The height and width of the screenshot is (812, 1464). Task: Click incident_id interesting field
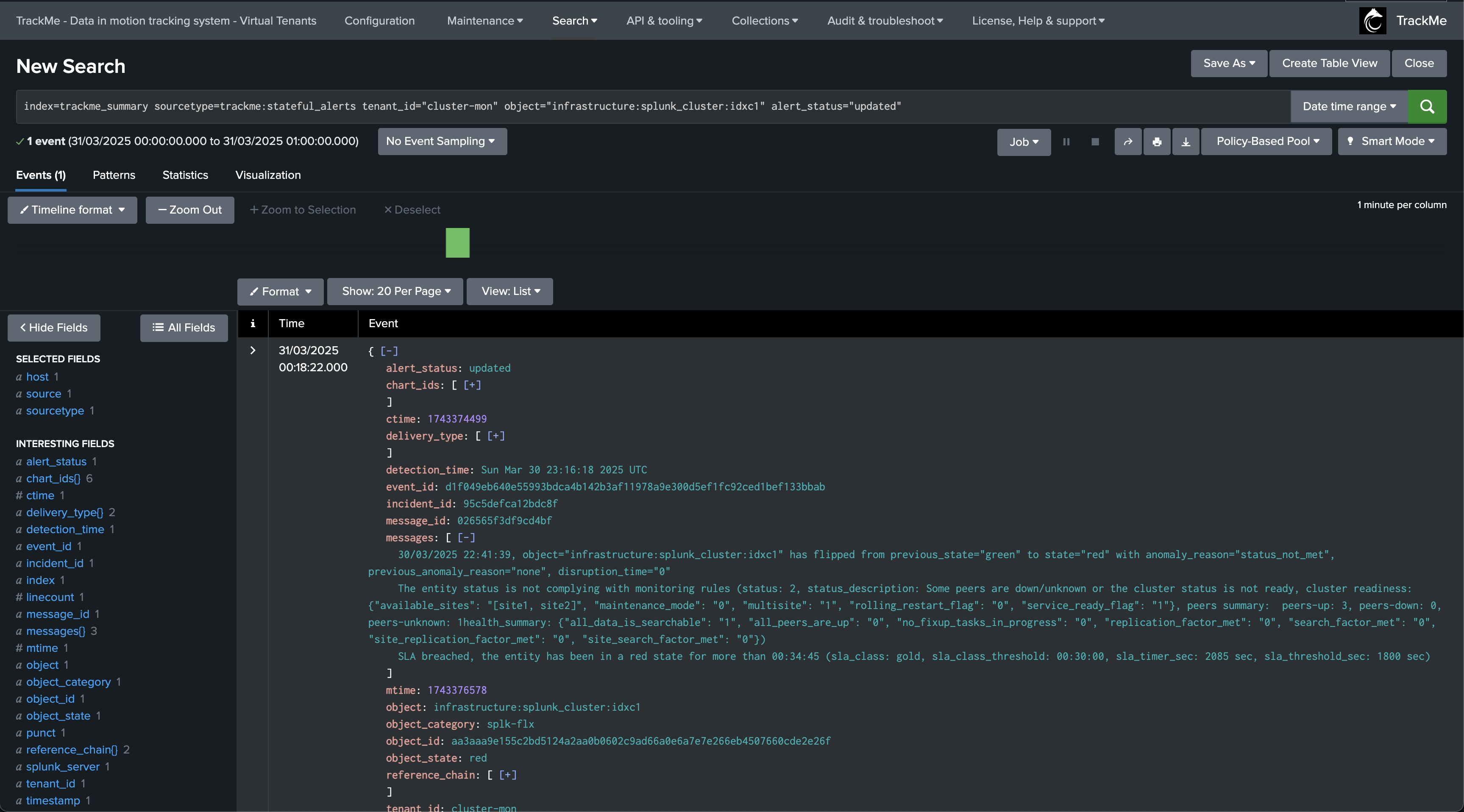click(55, 563)
